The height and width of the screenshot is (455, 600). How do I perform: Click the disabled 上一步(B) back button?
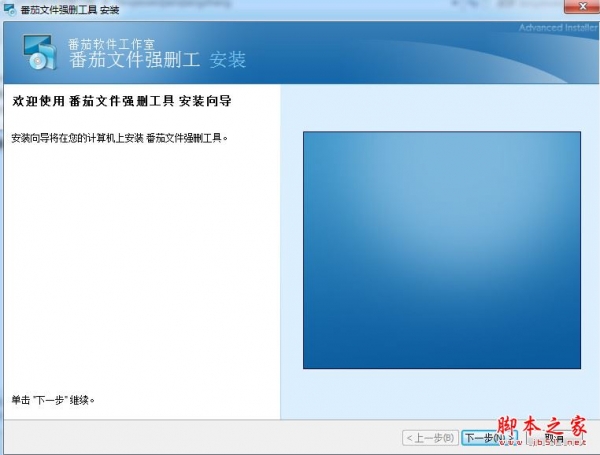(x=430, y=438)
